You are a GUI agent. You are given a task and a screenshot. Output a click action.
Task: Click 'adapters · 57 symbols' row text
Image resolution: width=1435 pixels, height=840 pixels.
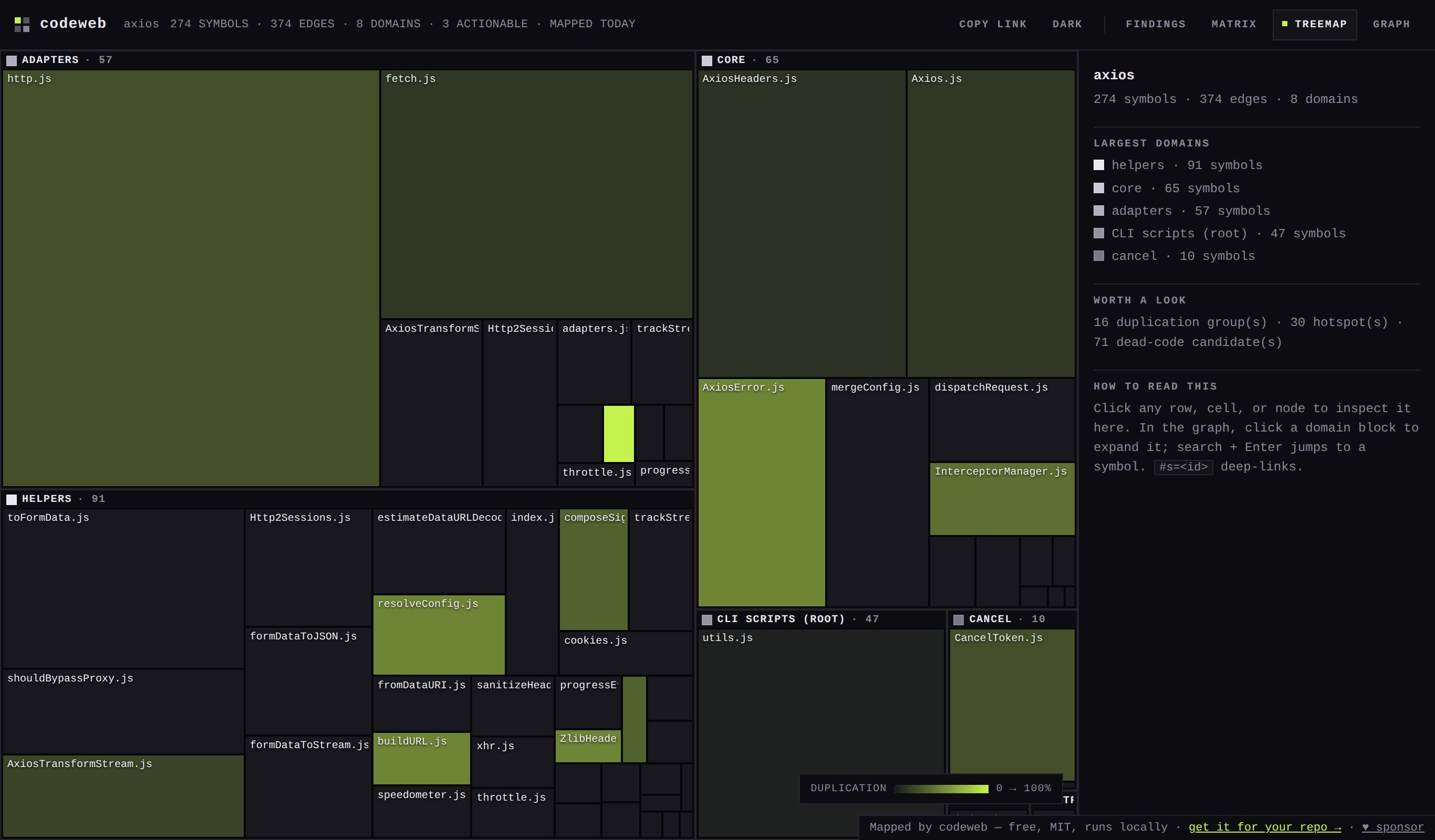1191,211
